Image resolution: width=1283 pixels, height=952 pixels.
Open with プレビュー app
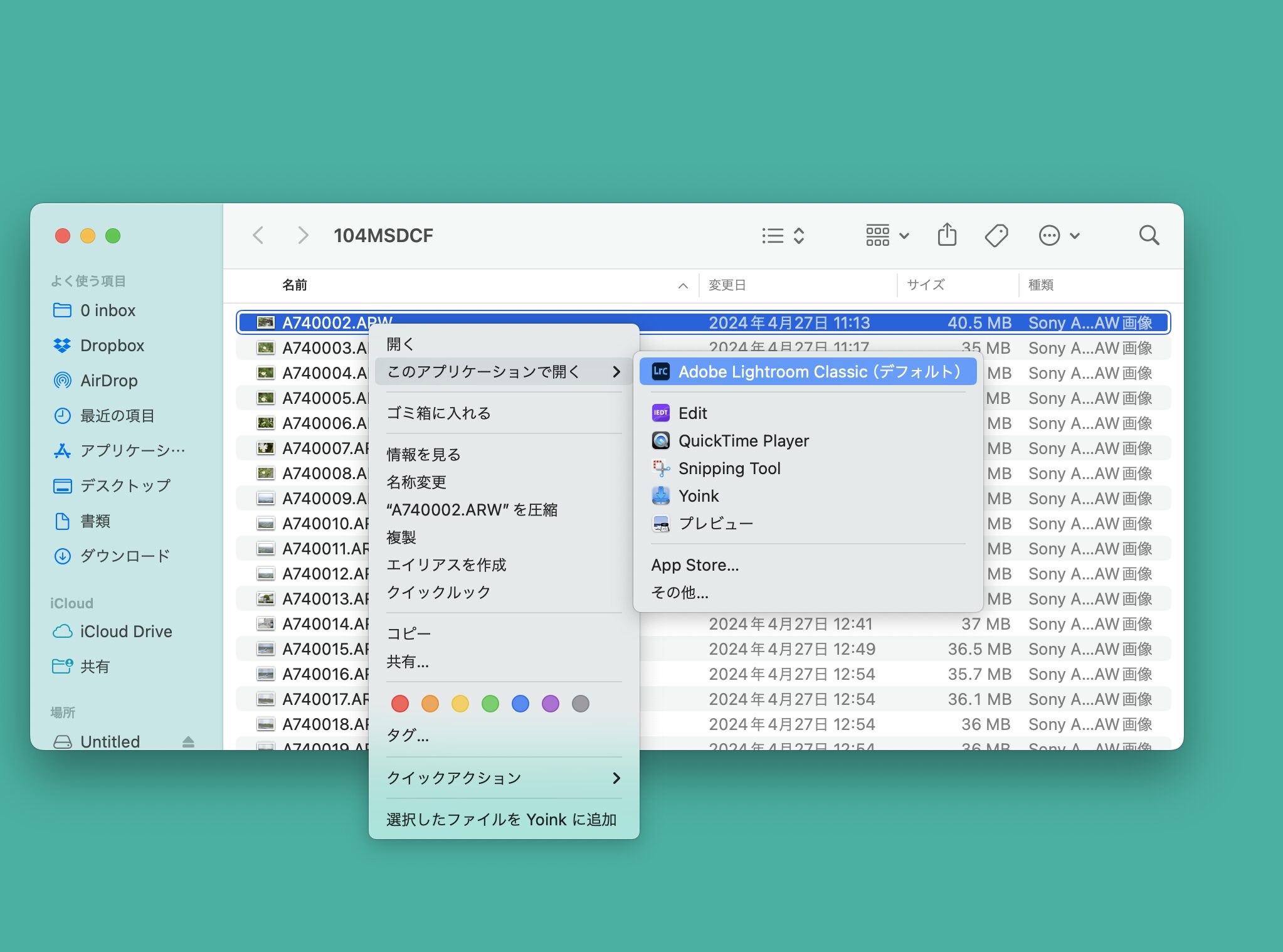click(808, 524)
